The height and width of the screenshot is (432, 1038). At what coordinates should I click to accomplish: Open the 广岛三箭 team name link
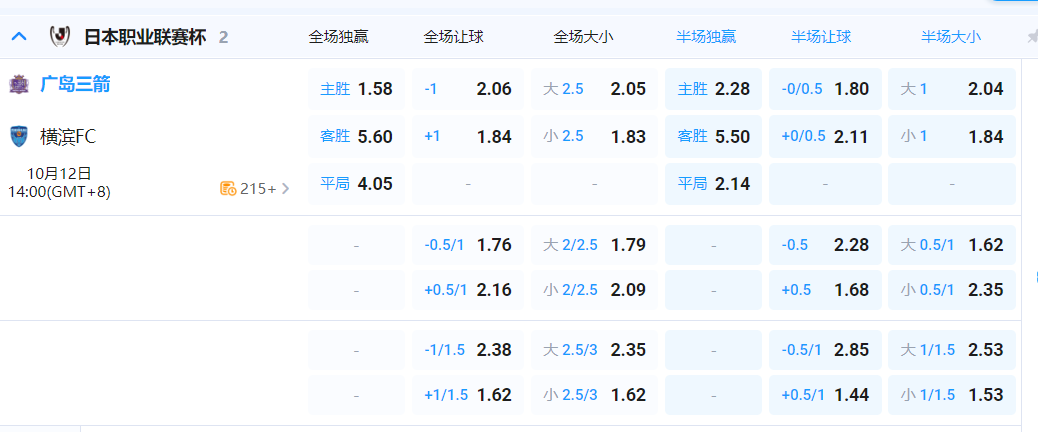[x=75, y=85]
